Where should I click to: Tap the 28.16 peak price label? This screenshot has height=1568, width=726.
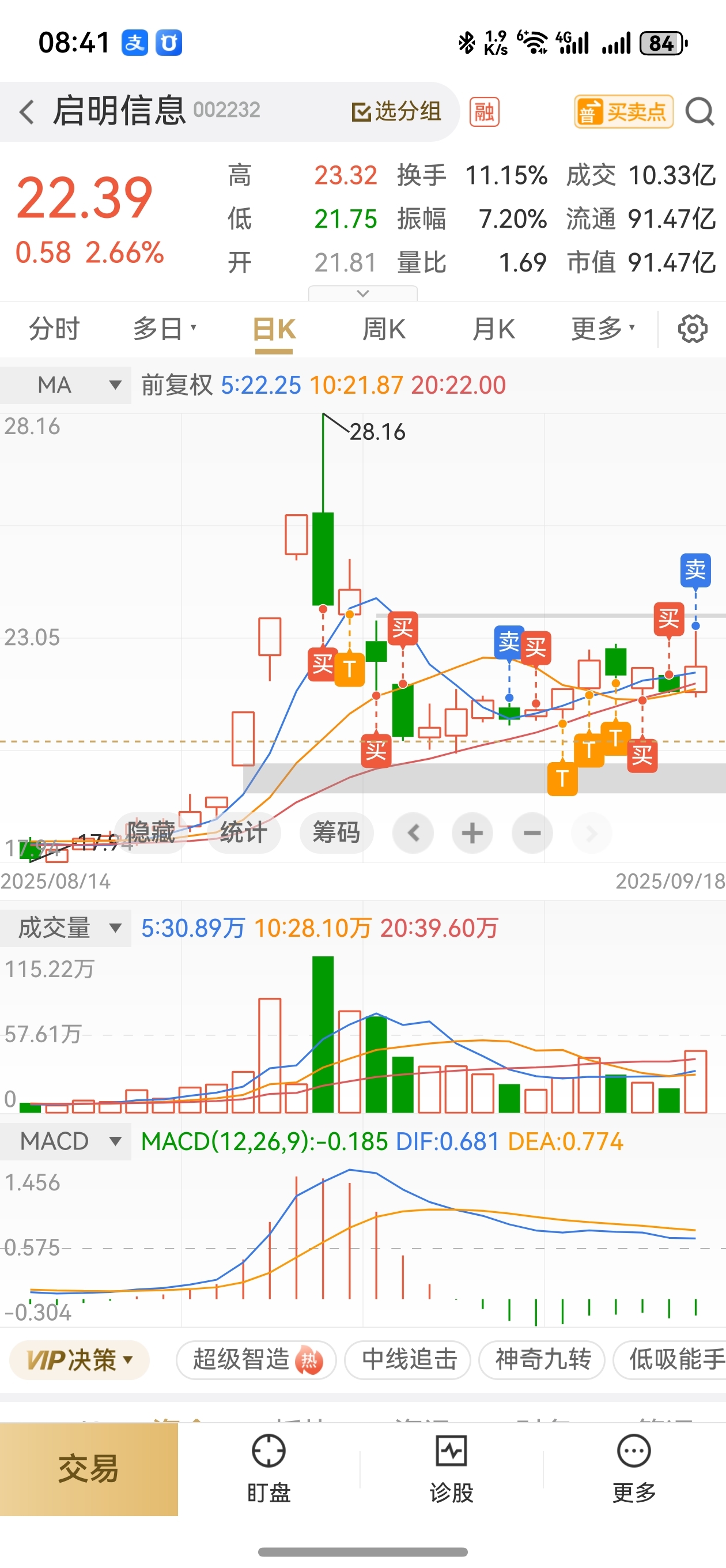pos(377,432)
